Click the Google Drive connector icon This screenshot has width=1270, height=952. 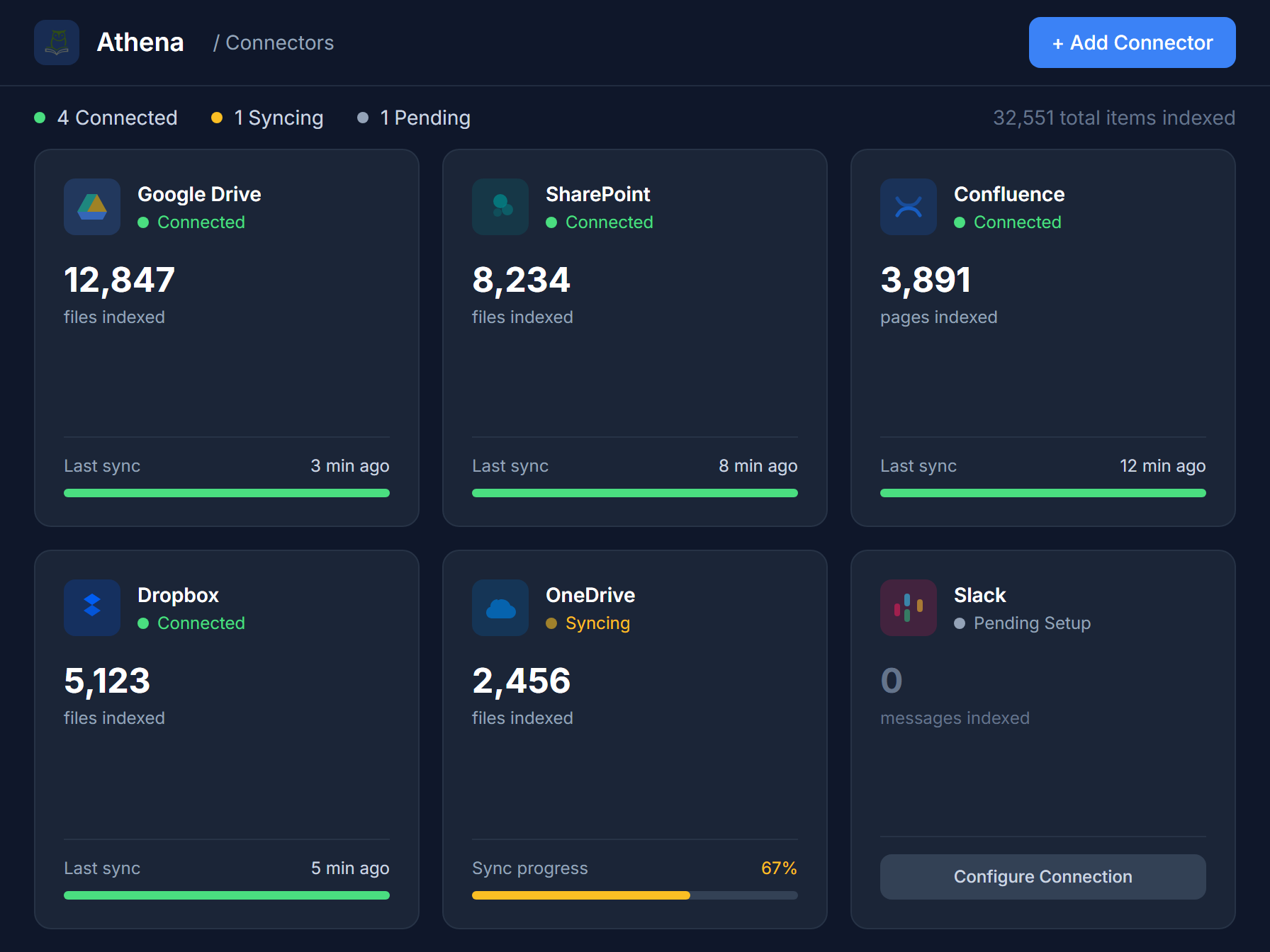(91, 207)
